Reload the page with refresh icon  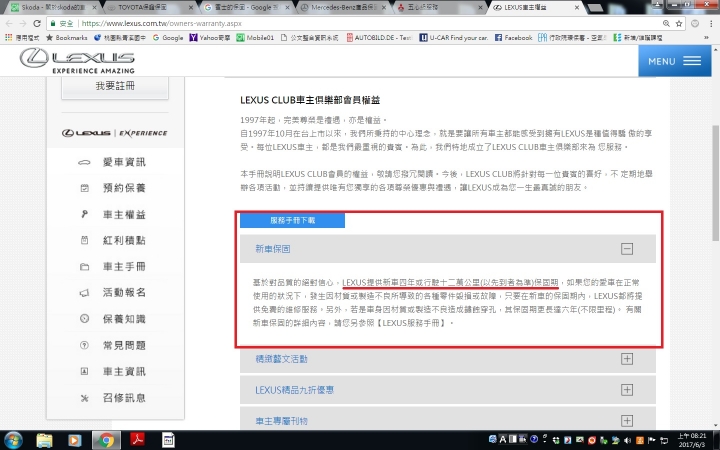coord(37,23)
